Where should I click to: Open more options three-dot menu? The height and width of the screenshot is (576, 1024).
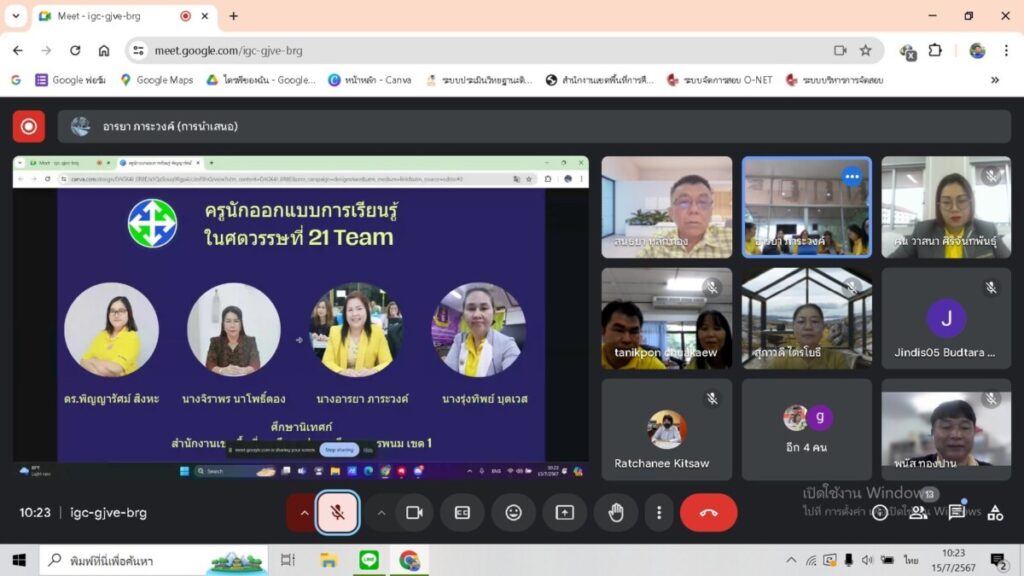[659, 513]
